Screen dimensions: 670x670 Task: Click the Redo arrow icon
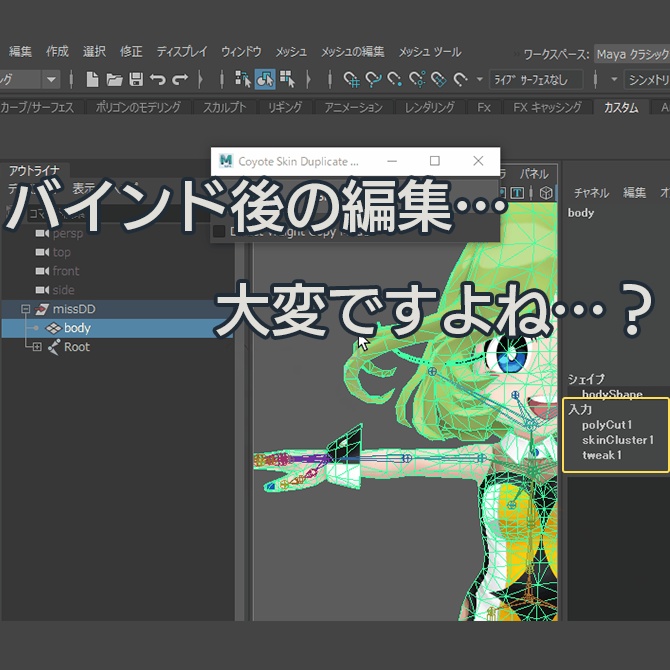coord(180,79)
